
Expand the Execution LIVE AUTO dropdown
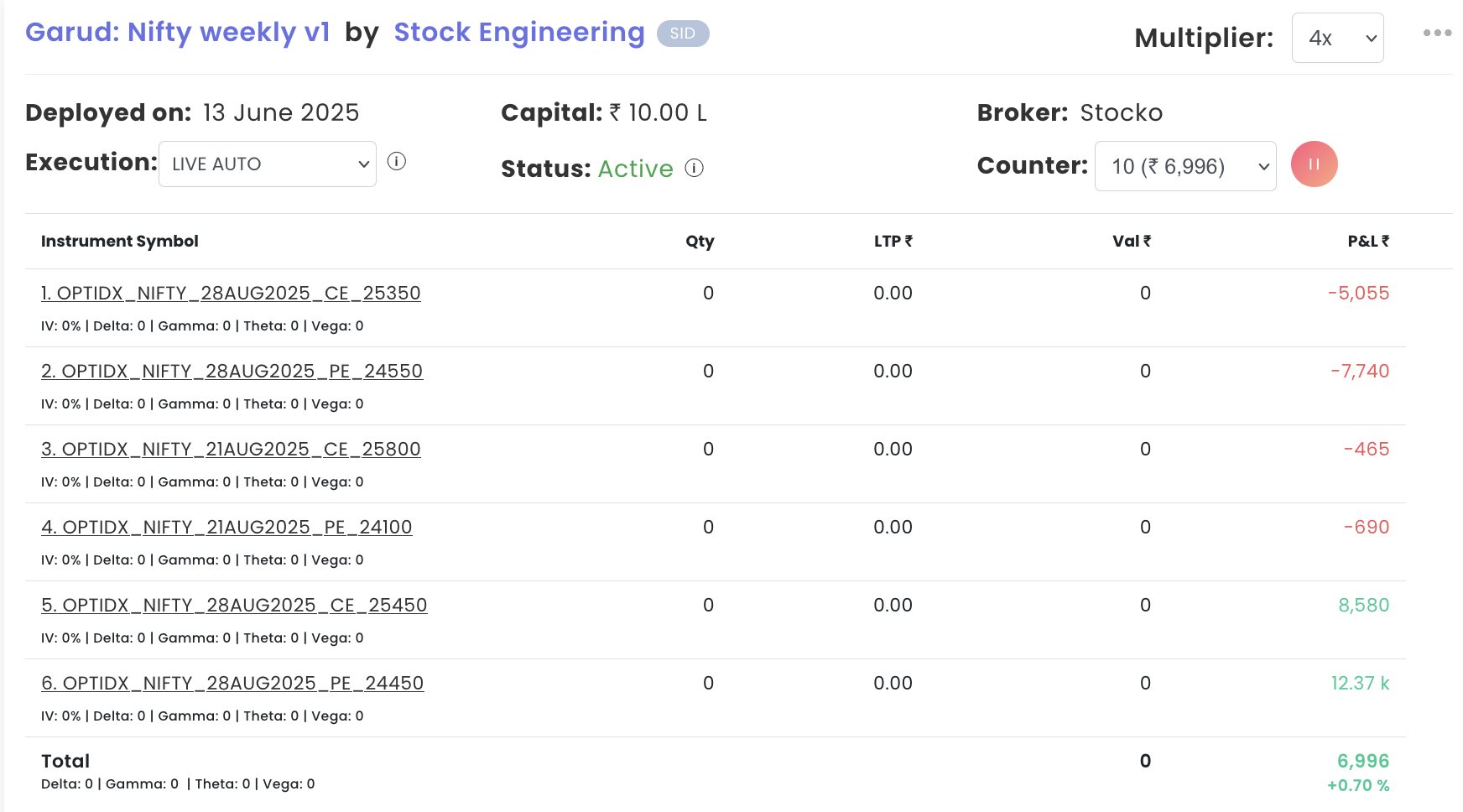268,164
